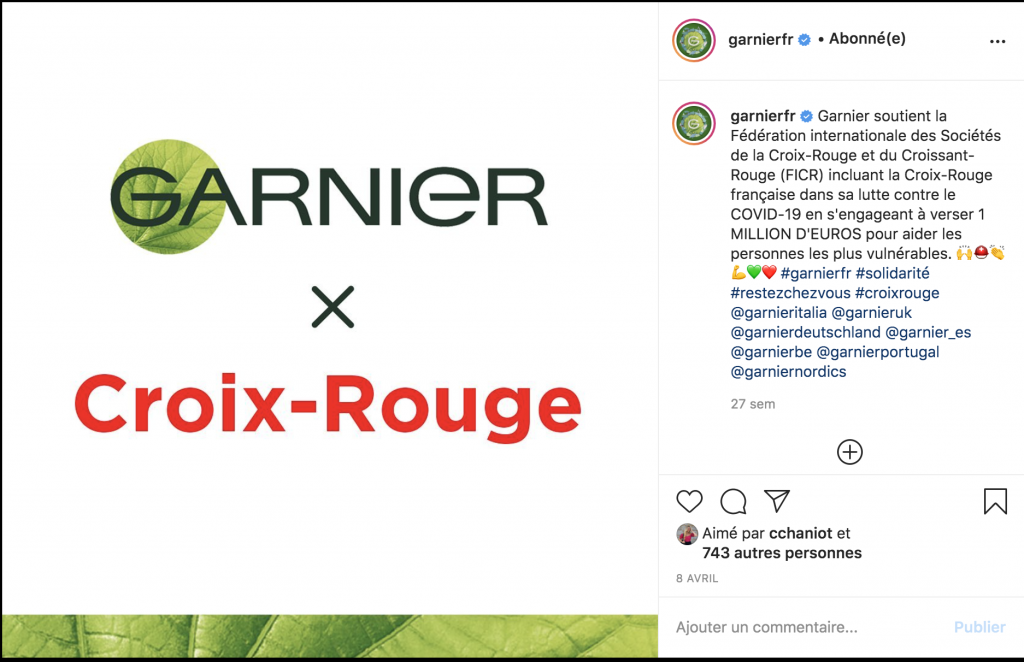Open garnierfr profile picture in header
The height and width of the screenshot is (662, 1024).
(x=694, y=40)
